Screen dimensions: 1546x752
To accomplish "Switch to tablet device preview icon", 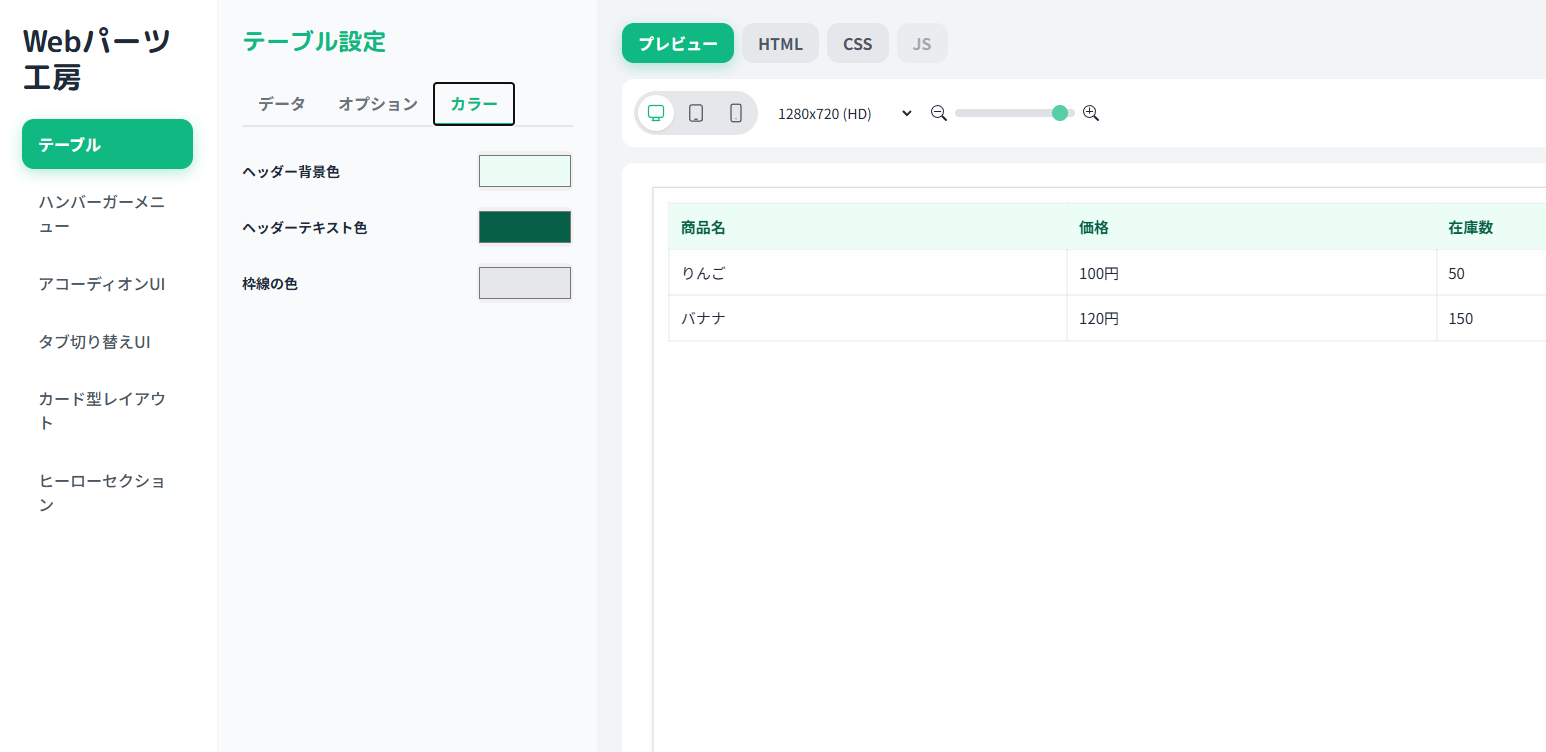I will [x=696, y=113].
